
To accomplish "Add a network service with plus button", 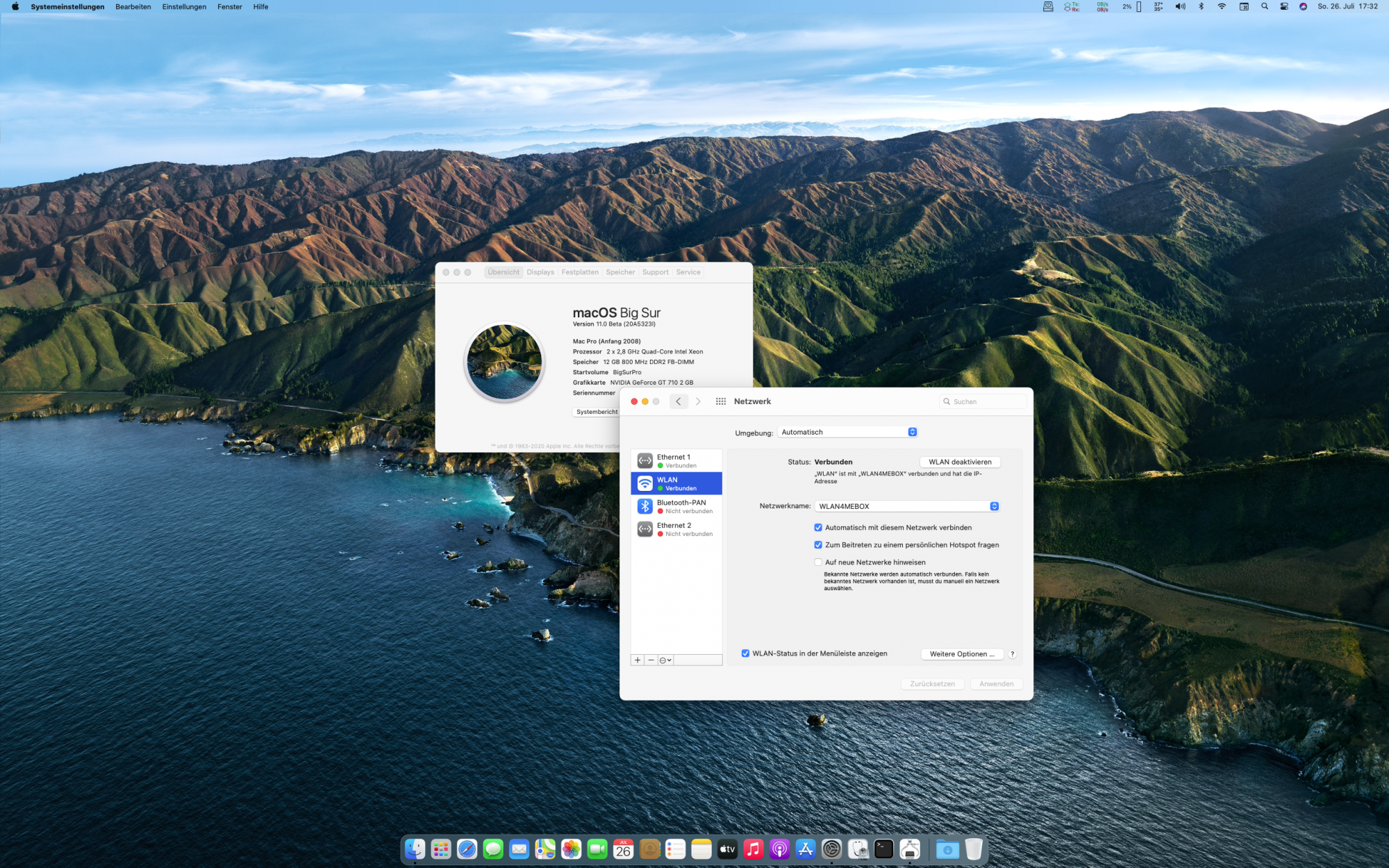I will 638,660.
